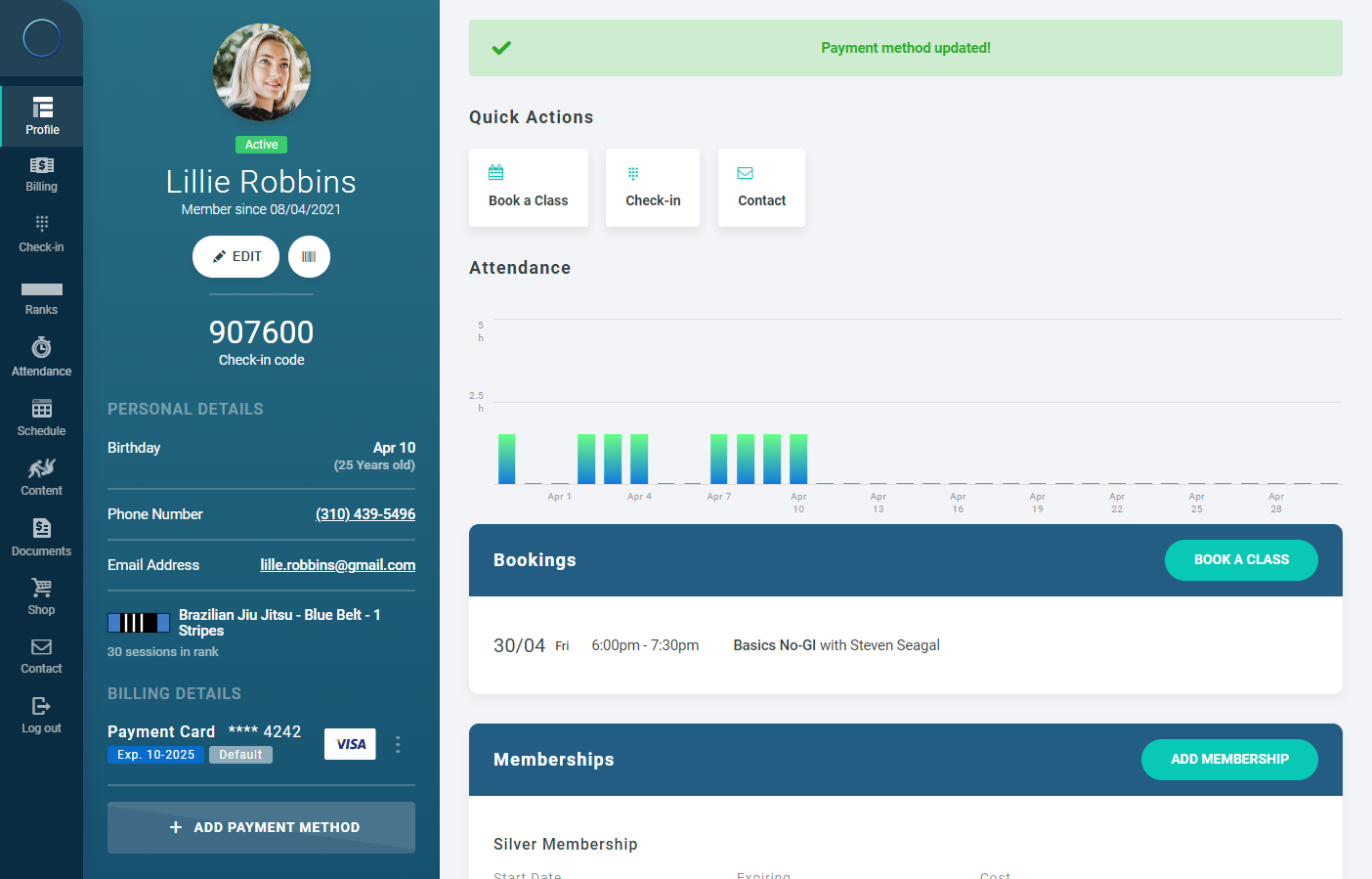Open the Contact page from the sidebar

point(41,657)
